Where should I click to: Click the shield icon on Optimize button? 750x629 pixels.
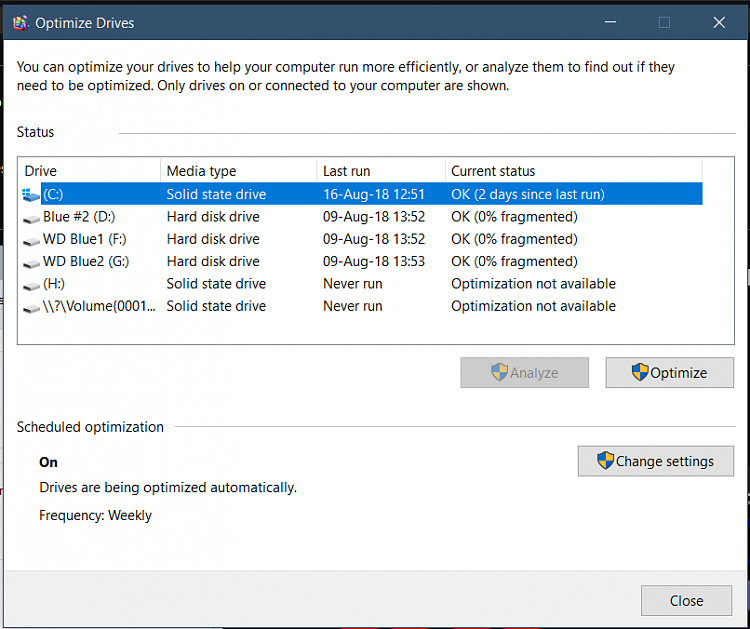(x=640, y=372)
